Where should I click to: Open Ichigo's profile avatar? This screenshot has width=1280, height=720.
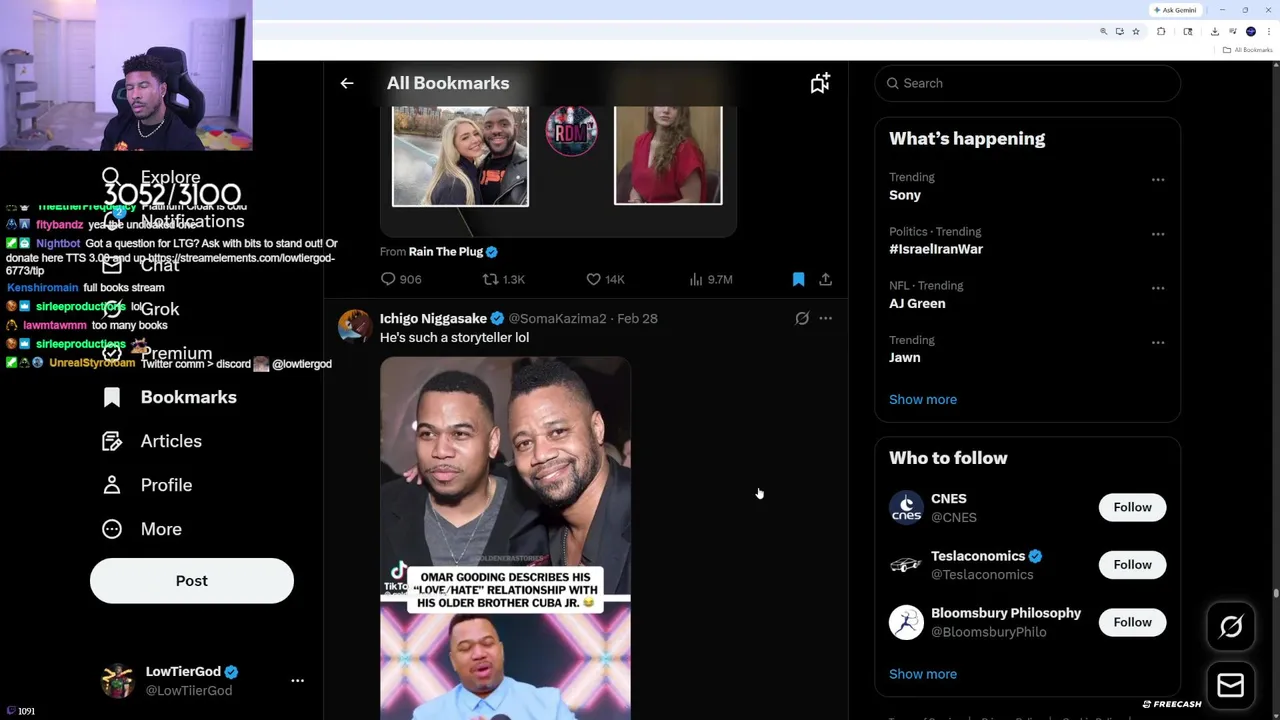click(354, 326)
